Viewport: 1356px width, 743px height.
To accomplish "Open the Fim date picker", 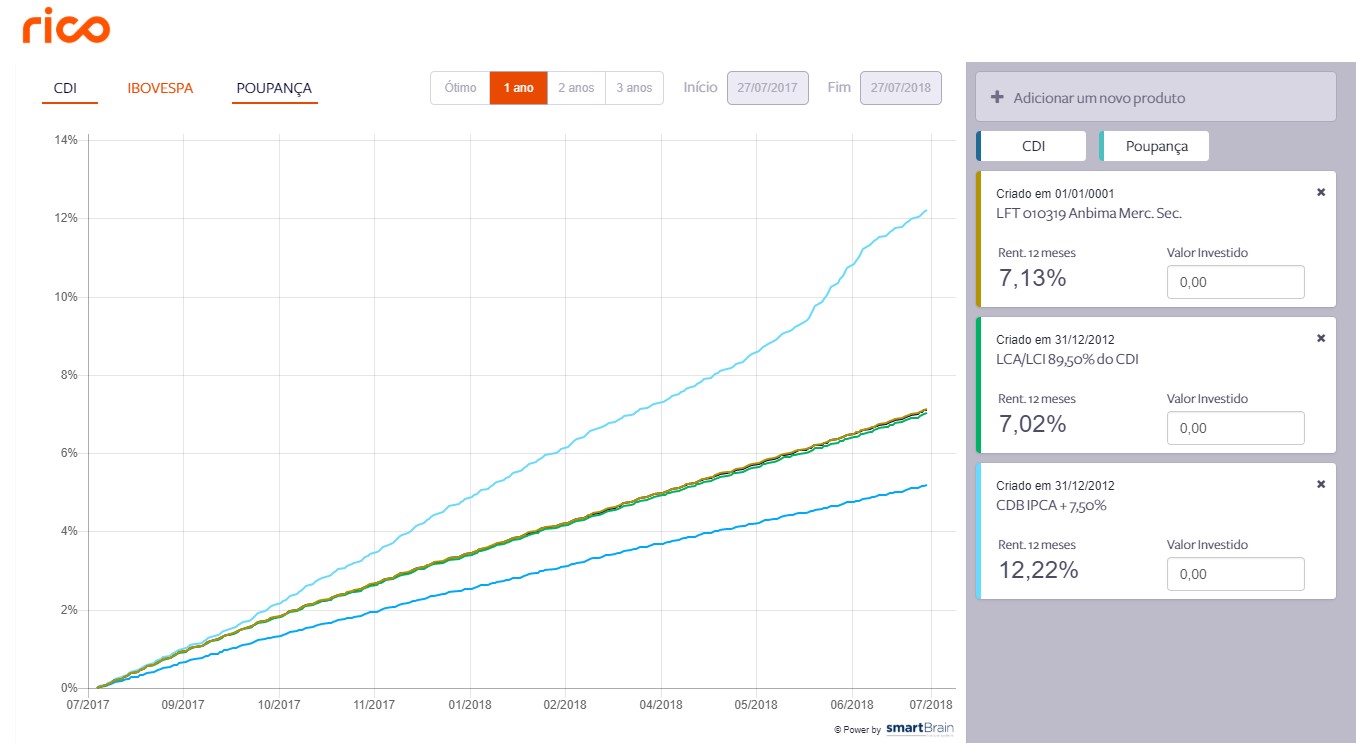I will pos(900,88).
